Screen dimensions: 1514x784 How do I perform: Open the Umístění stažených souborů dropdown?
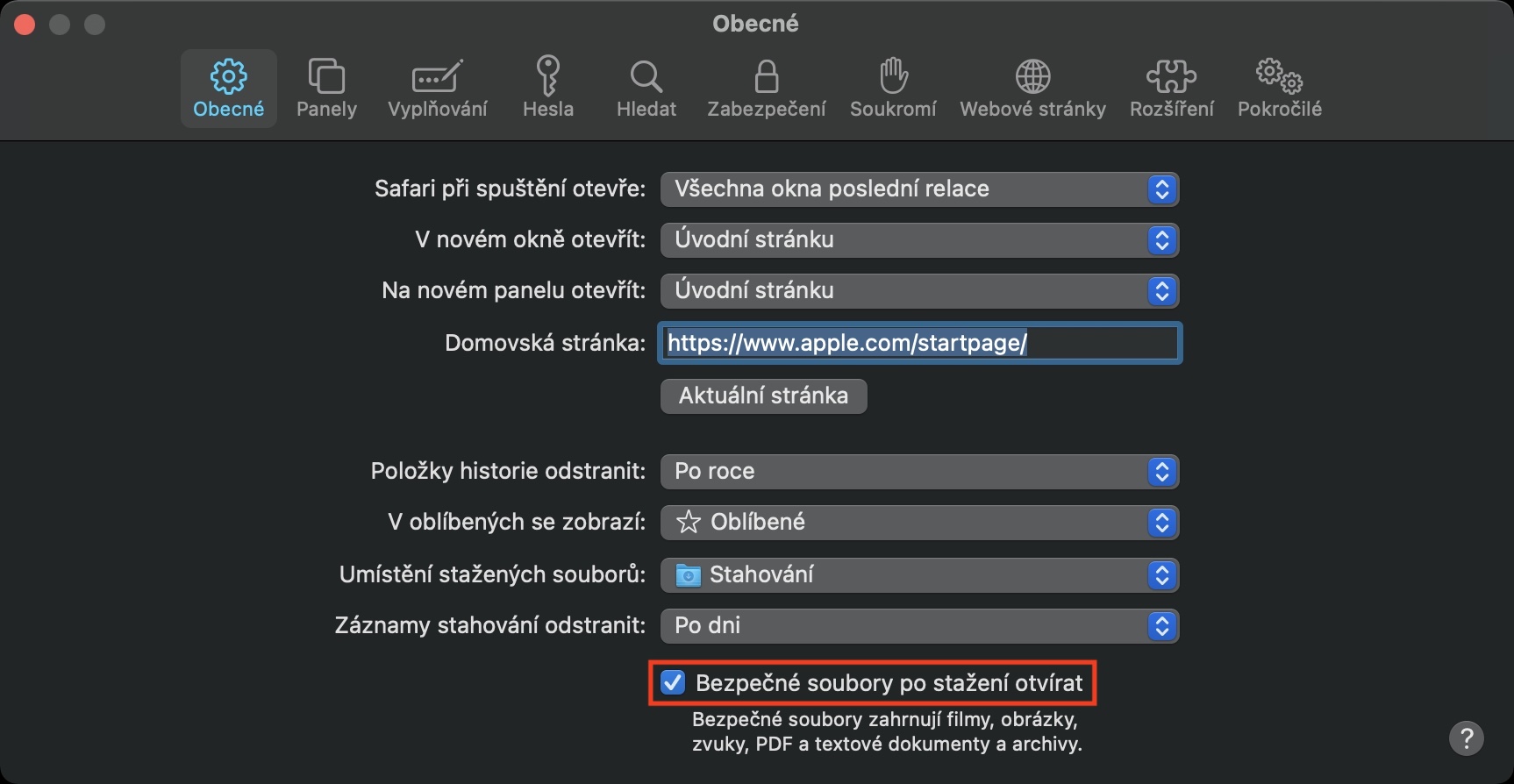[918, 575]
